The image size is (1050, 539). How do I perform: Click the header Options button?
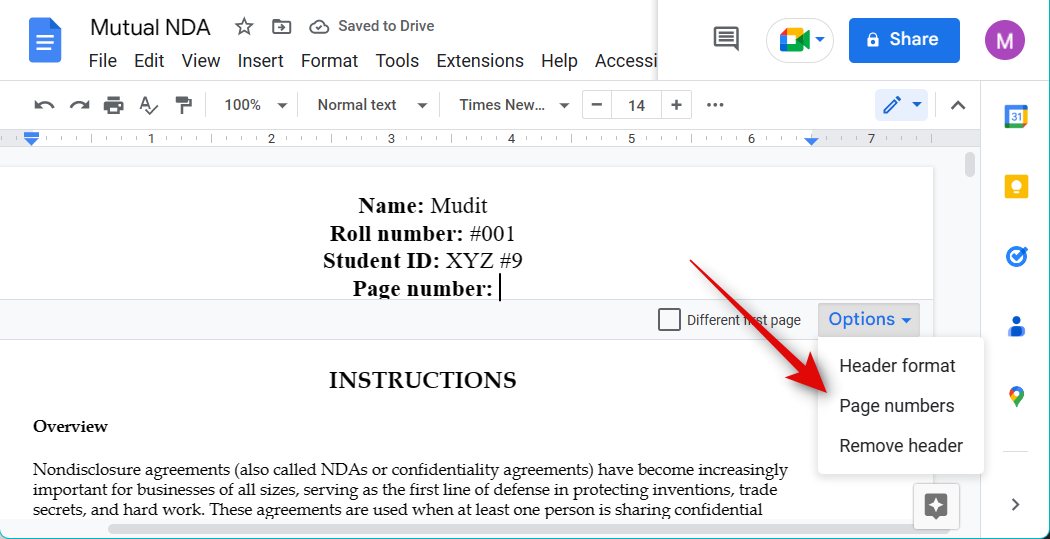(x=869, y=320)
